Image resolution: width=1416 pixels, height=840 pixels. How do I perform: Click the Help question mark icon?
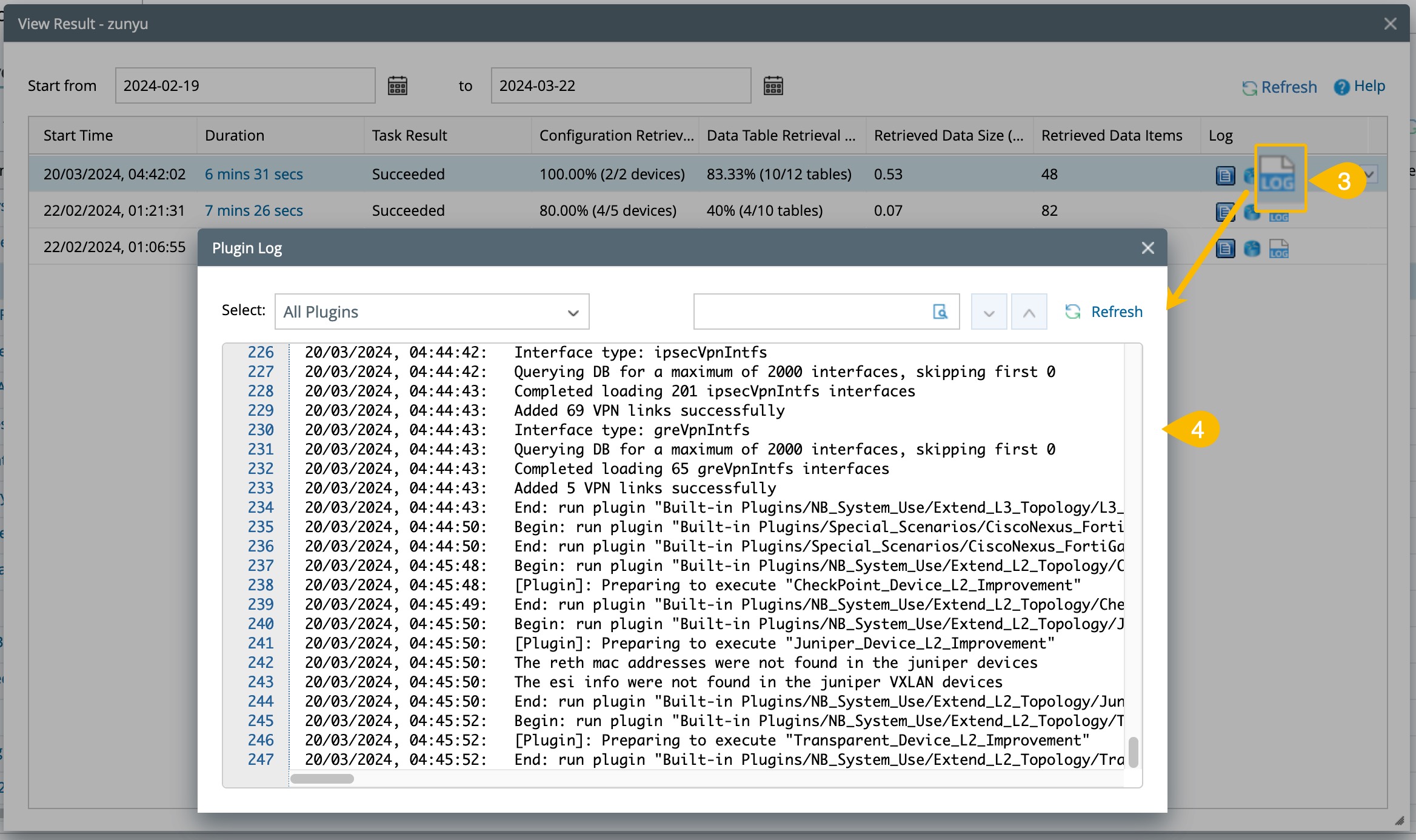click(x=1341, y=87)
